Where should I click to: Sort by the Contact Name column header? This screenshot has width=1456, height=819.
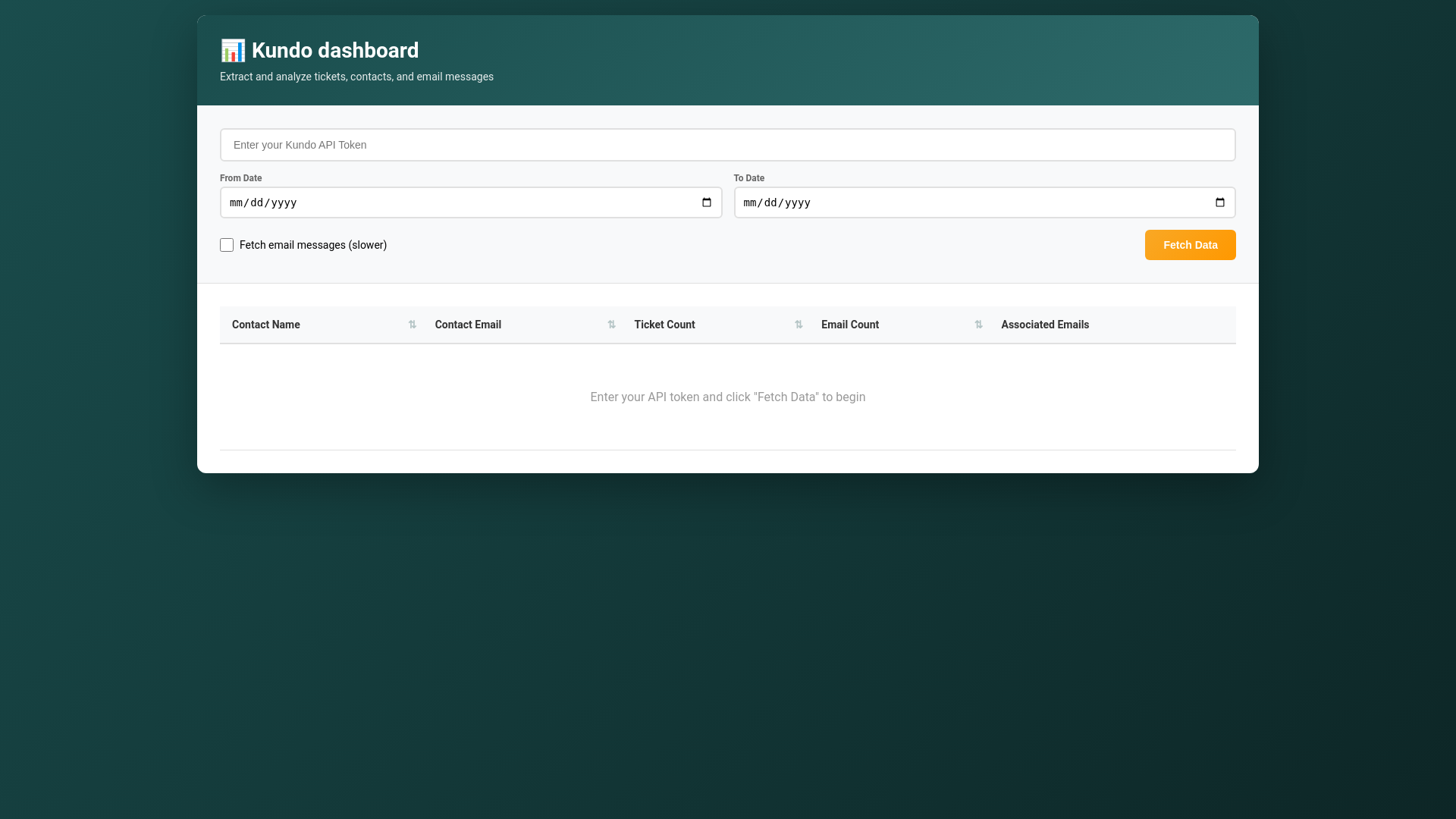pos(322,325)
